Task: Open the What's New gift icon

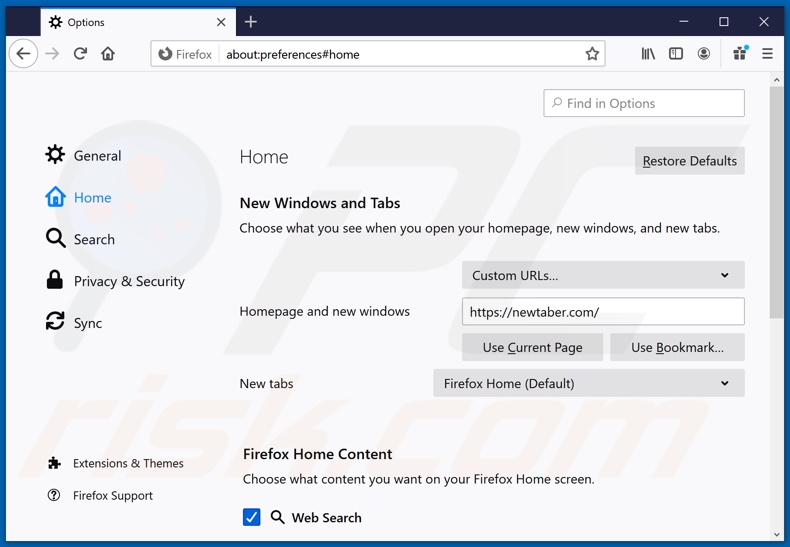Action: pyautogui.click(x=740, y=53)
